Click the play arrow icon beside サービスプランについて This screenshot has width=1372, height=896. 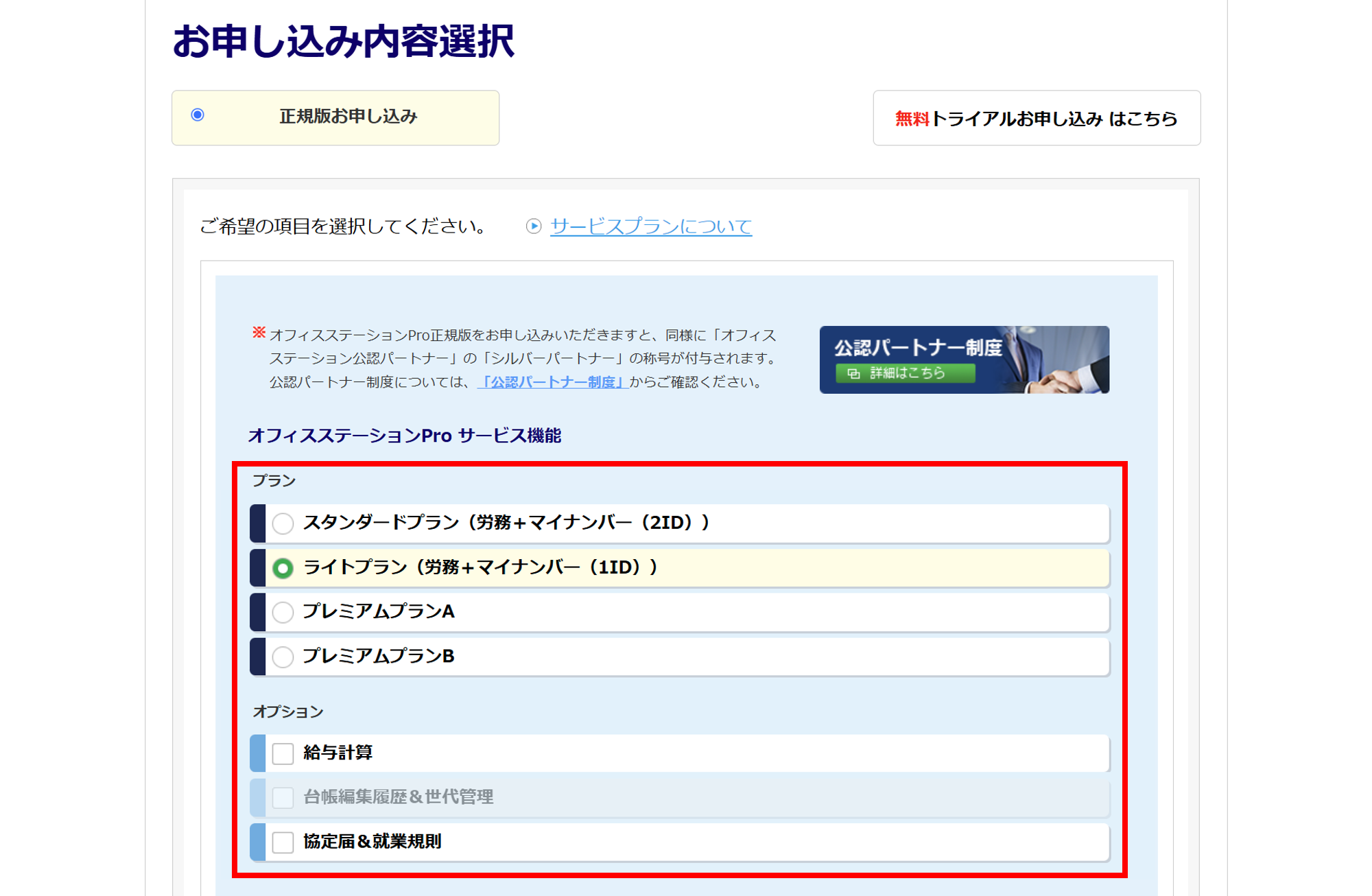(x=533, y=226)
